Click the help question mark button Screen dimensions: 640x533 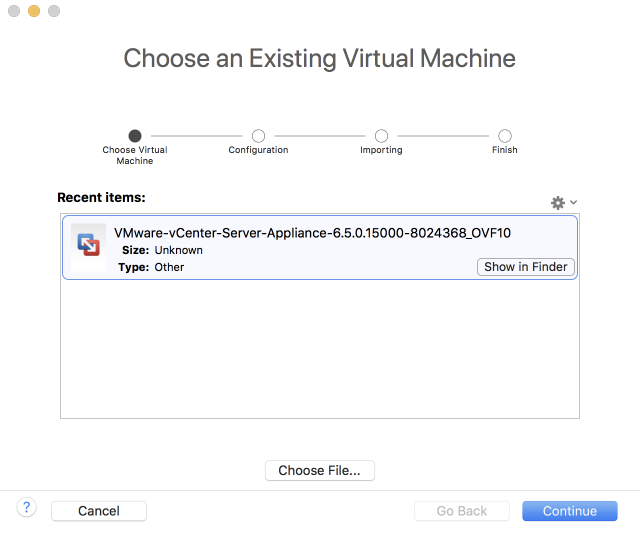(x=27, y=508)
